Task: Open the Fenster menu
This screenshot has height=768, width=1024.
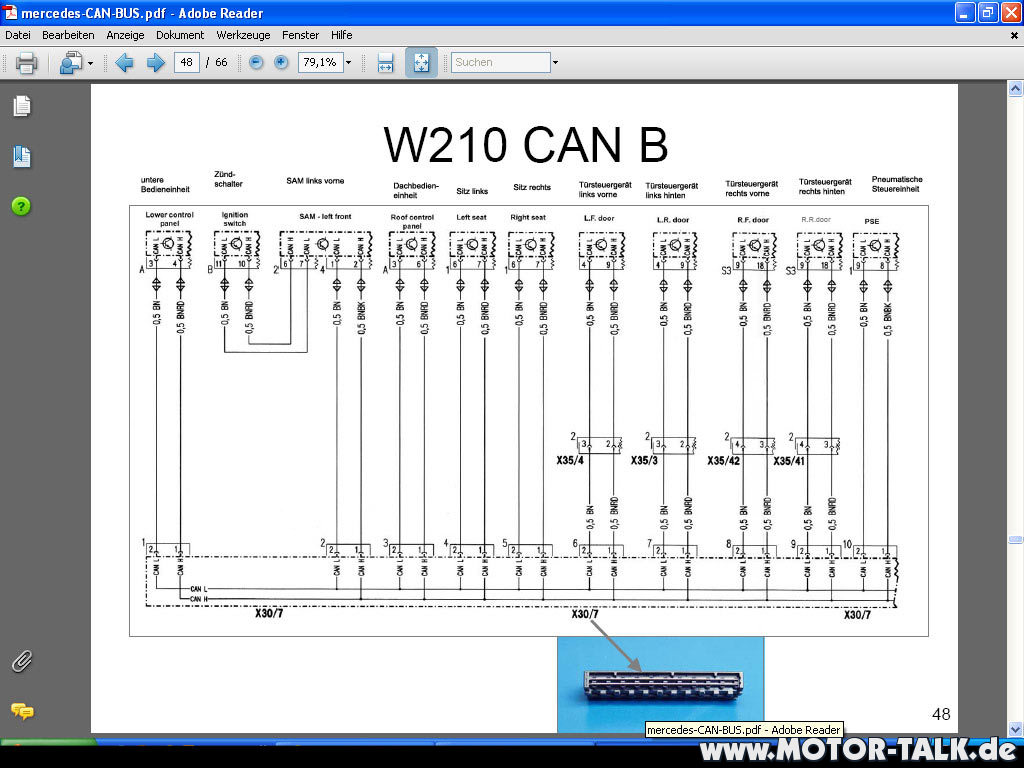Action: [300, 35]
